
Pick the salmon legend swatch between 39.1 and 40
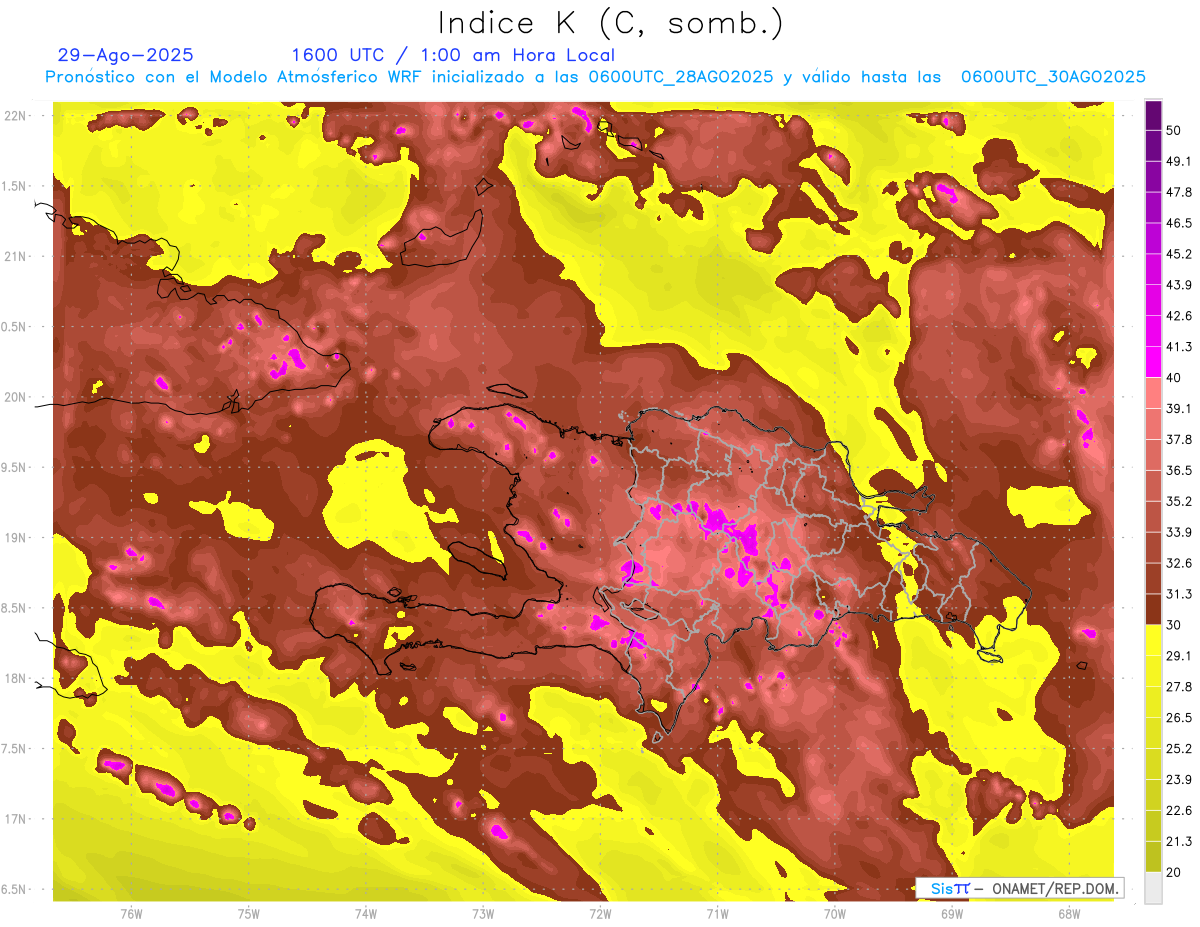[1153, 393]
